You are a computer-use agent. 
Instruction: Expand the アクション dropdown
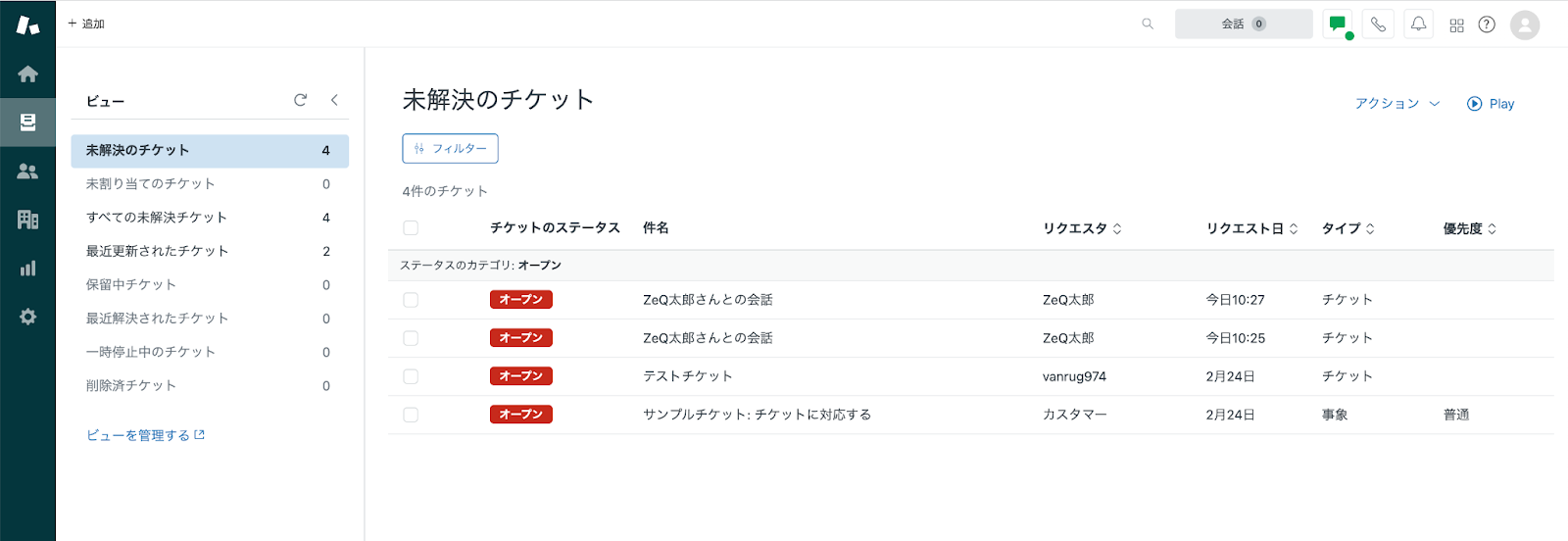coord(1396,104)
